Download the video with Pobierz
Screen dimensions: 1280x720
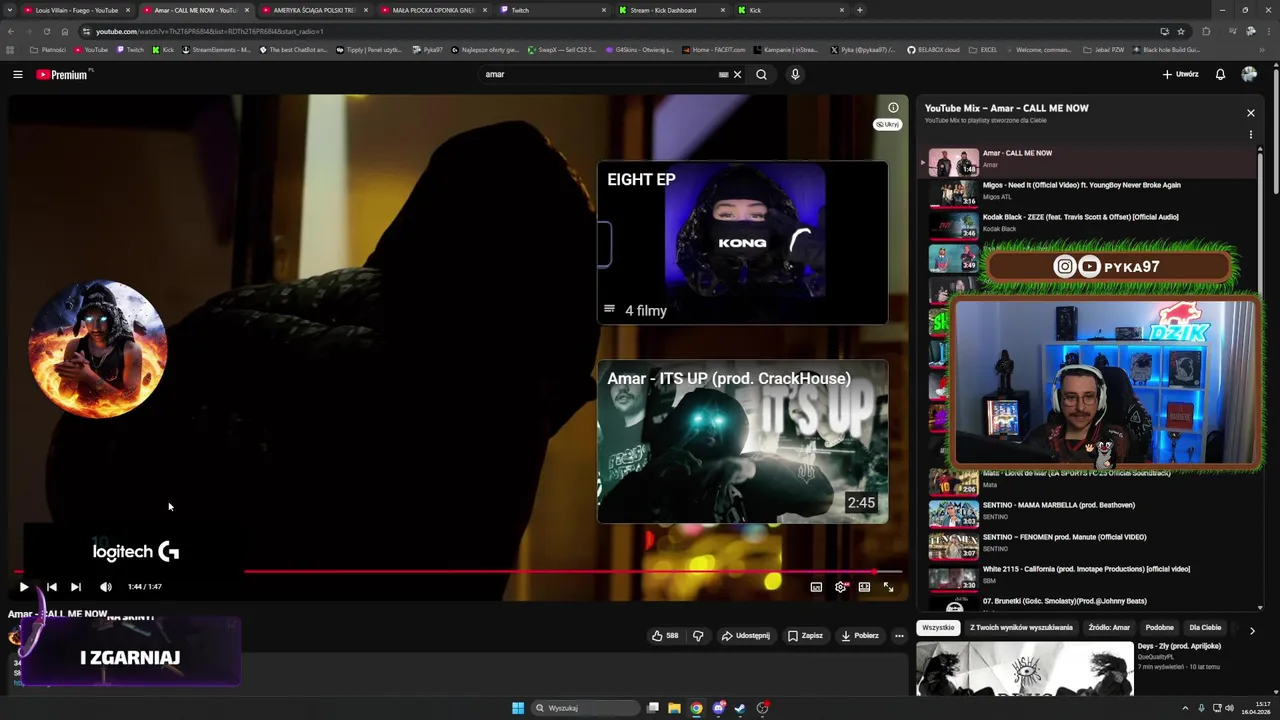click(860, 635)
